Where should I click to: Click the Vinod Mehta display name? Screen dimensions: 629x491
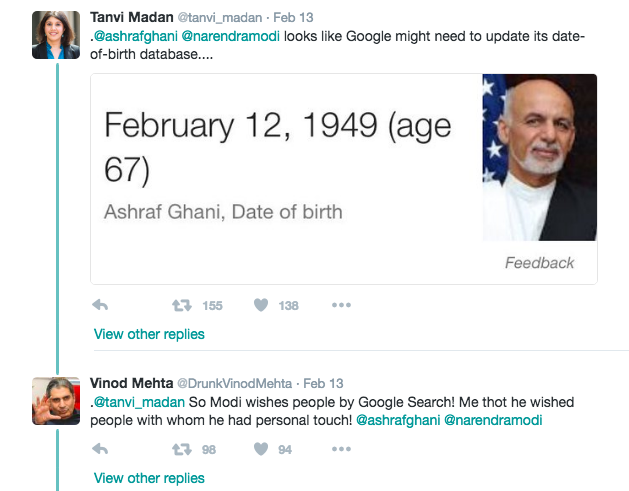[x=131, y=383]
